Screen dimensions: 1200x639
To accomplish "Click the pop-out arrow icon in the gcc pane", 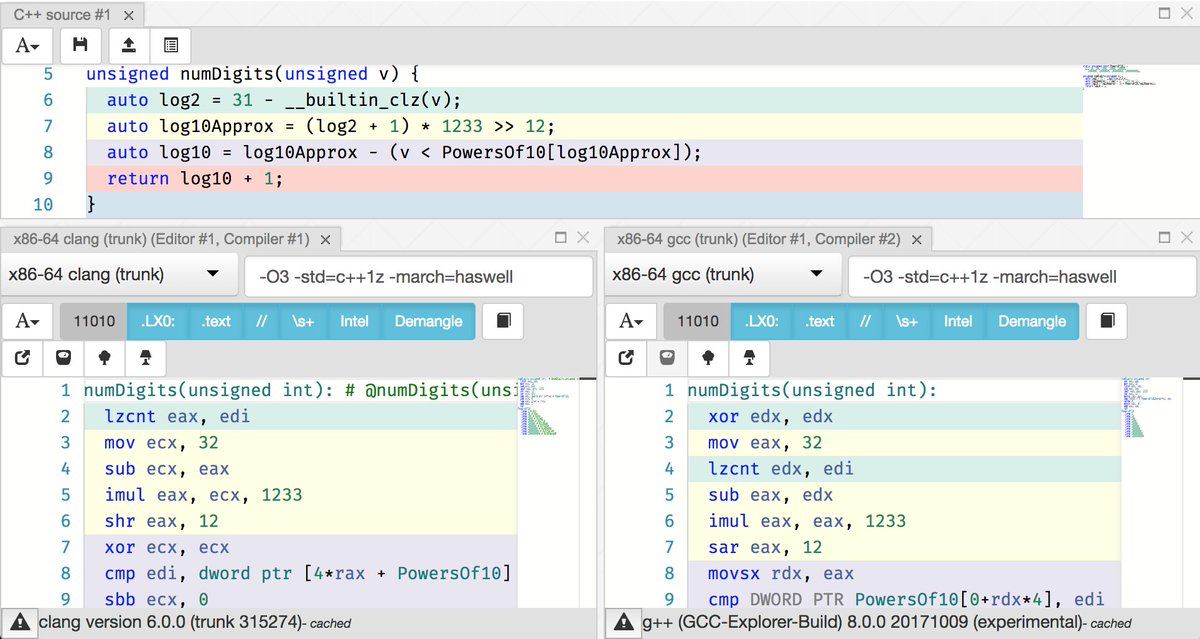I will pyautogui.click(x=626, y=357).
